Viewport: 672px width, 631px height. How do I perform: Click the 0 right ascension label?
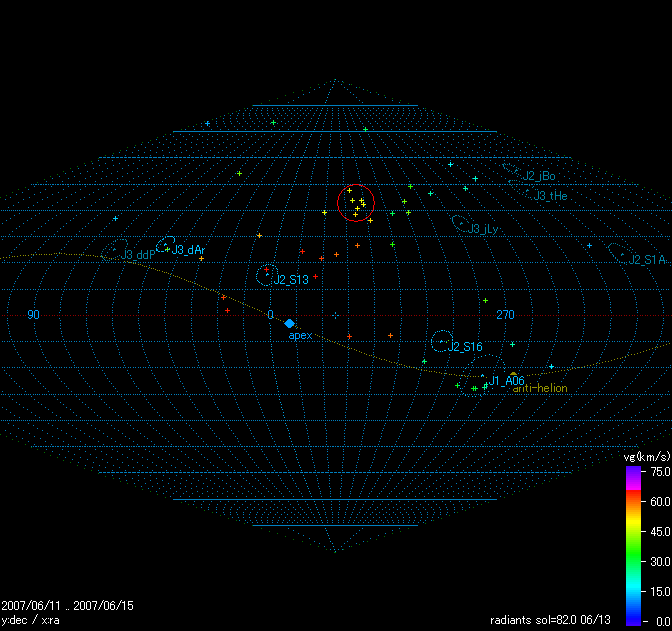coord(270,315)
